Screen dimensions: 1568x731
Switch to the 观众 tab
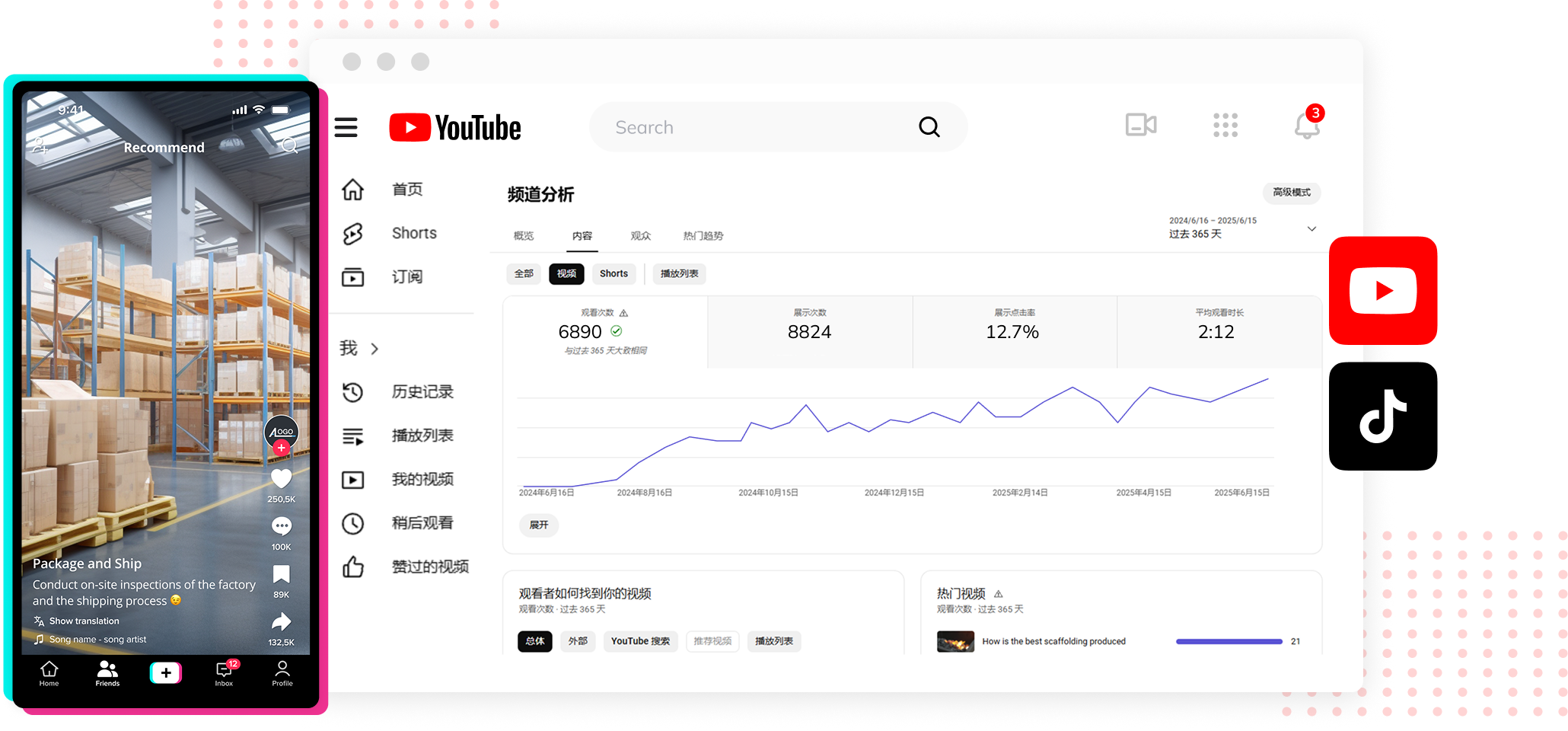tap(641, 236)
